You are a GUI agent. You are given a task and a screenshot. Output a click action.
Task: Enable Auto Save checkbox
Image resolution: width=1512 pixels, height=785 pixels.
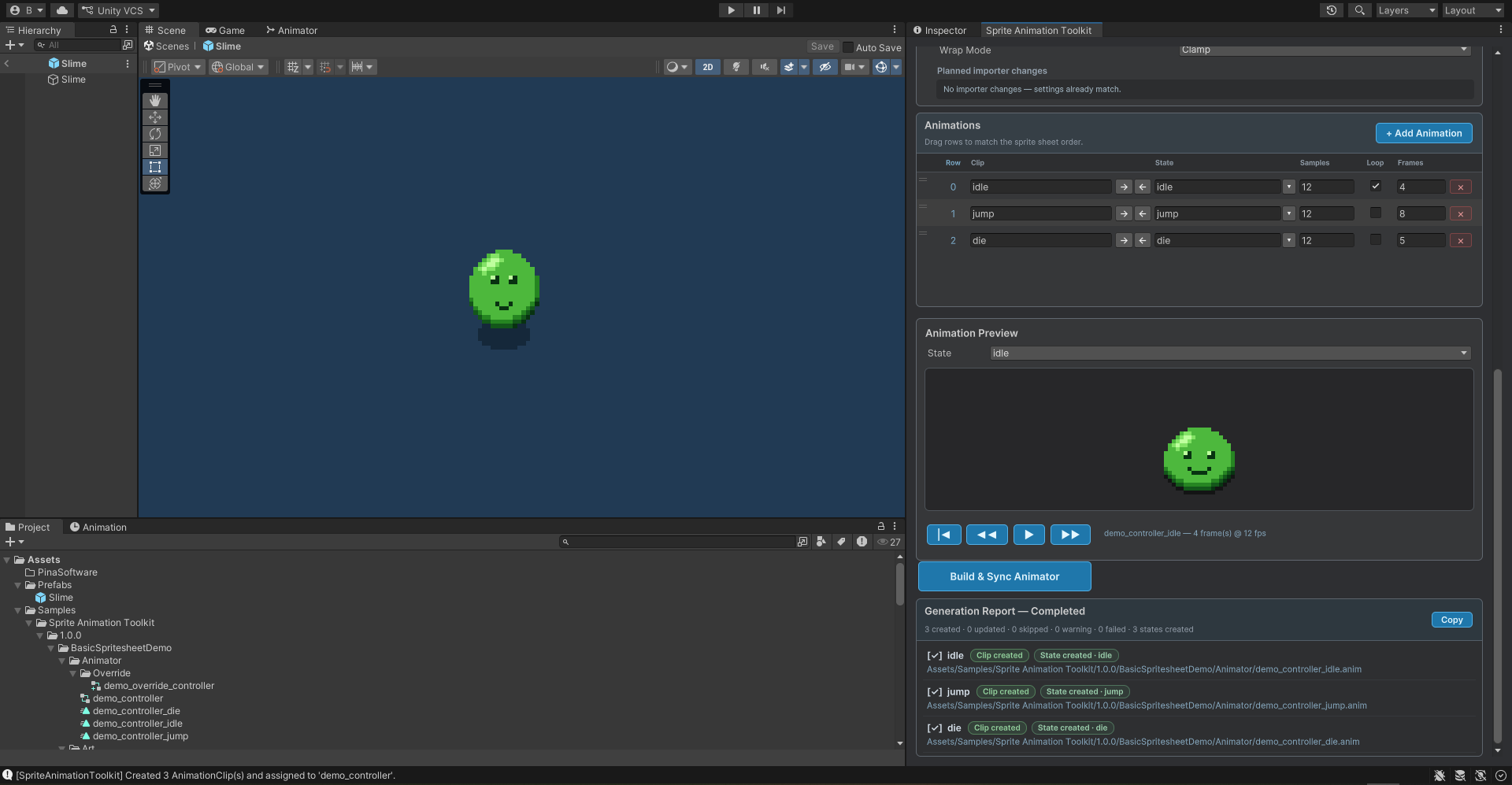(848, 47)
